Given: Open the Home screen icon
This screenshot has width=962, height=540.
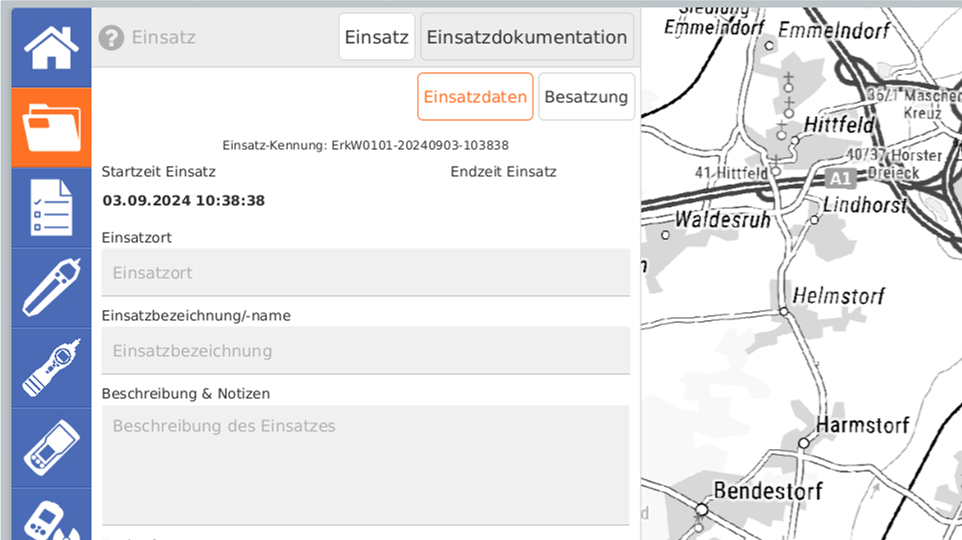Looking at the screenshot, I should pyautogui.click(x=52, y=48).
